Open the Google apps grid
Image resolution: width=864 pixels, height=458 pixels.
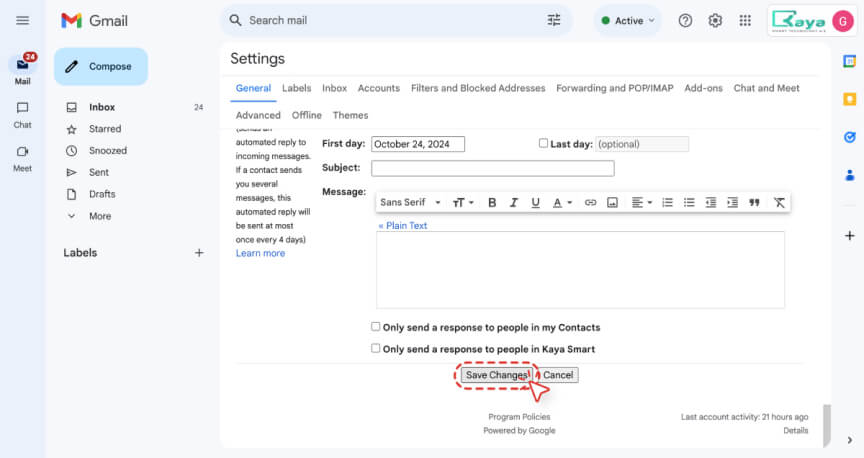pos(745,21)
